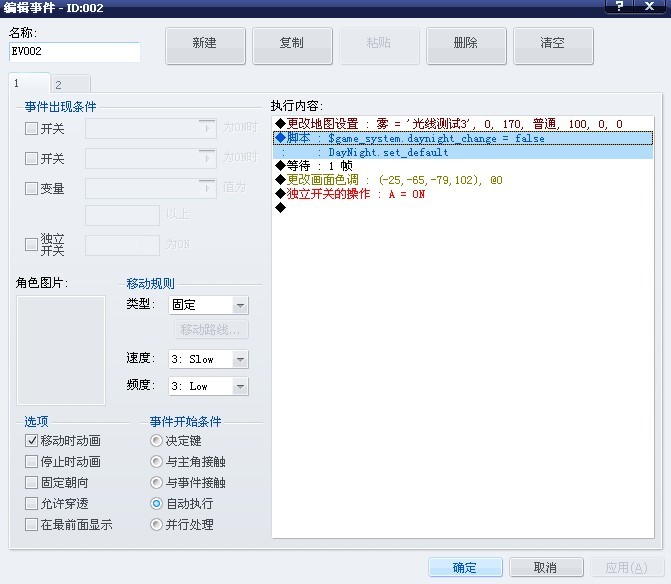The image size is (671, 584).
Task: Select the 更改画面色调 command line
Action: pos(463,180)
